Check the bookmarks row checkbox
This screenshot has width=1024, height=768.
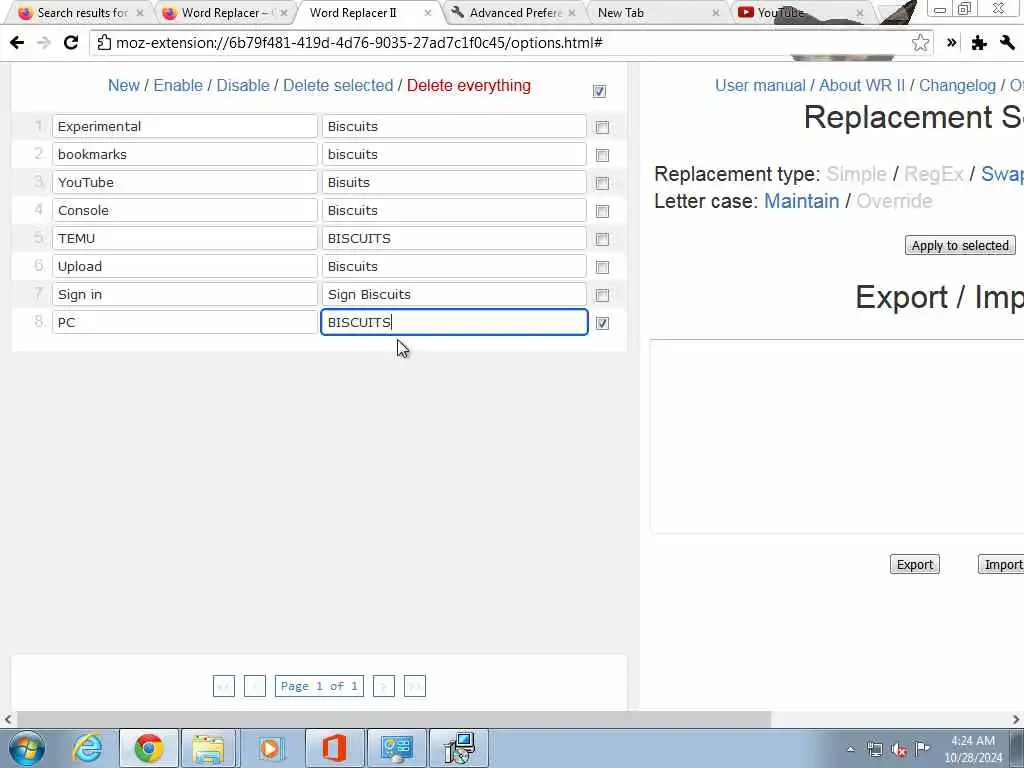click(x=602, y=155)
